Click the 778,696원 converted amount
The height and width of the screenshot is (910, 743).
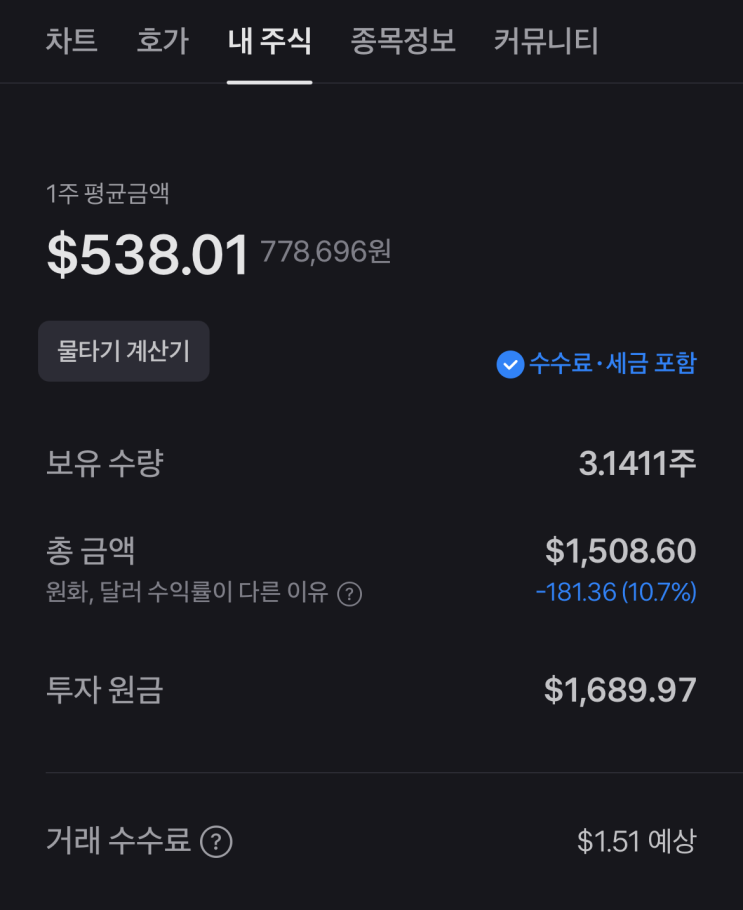326,251
